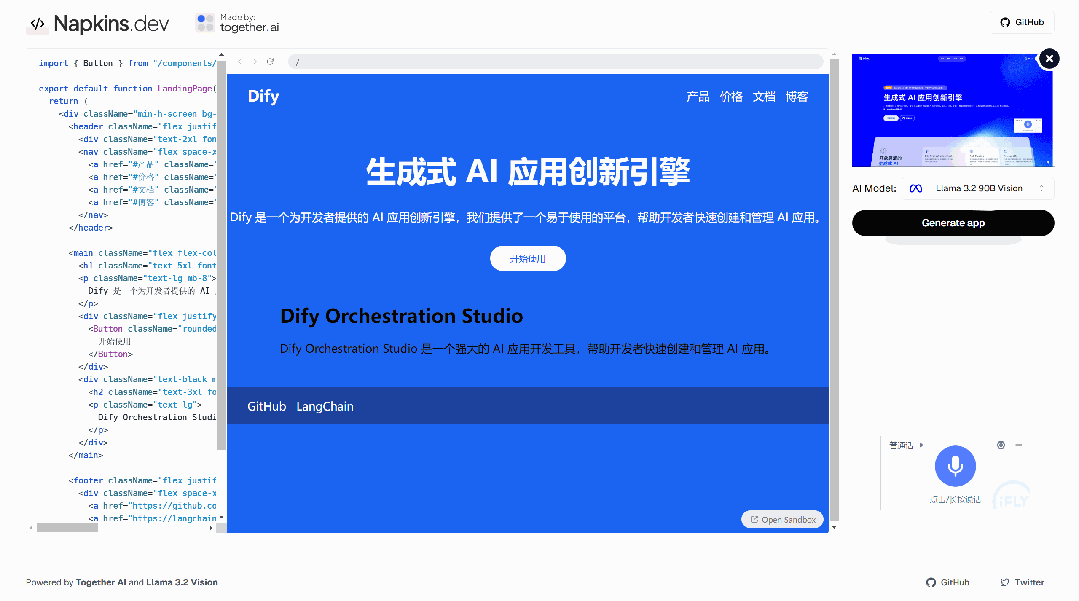
Task: Click the '</main>' code line
Action: 86,454
